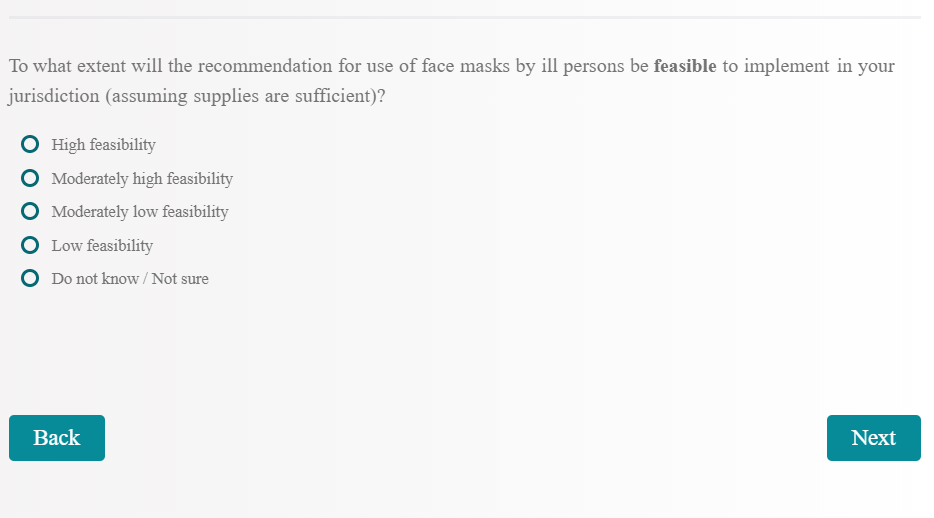
Task: Select the Low feasibility radio button
Action: [30, 245]
